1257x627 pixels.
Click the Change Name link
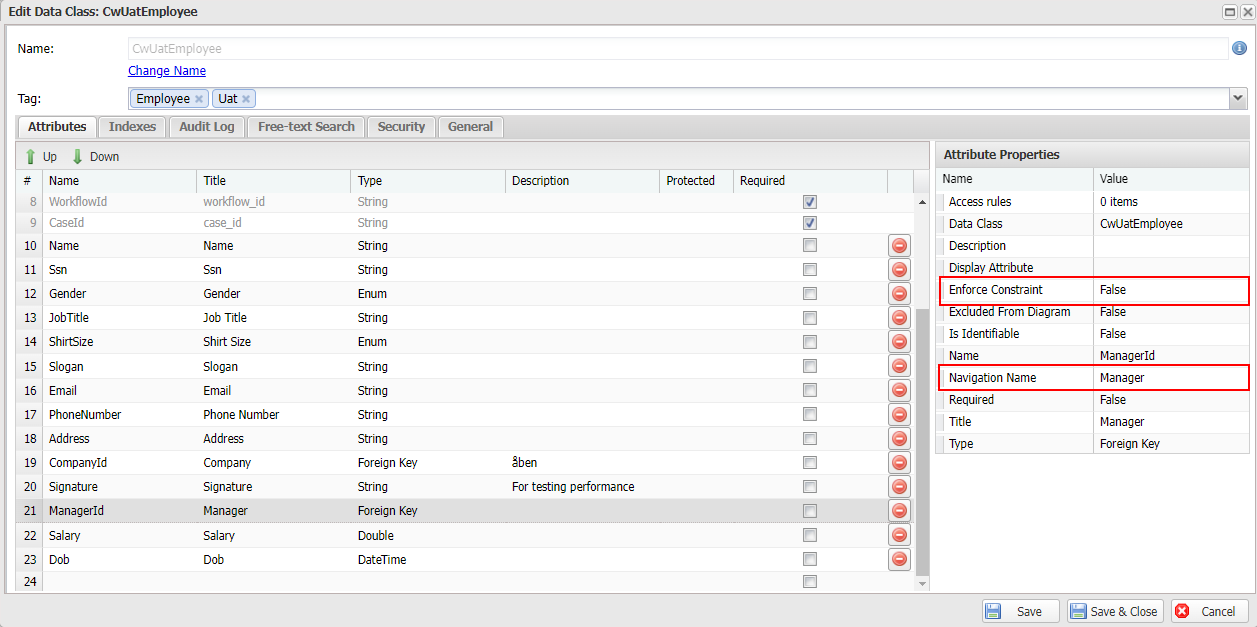(167, 71)
